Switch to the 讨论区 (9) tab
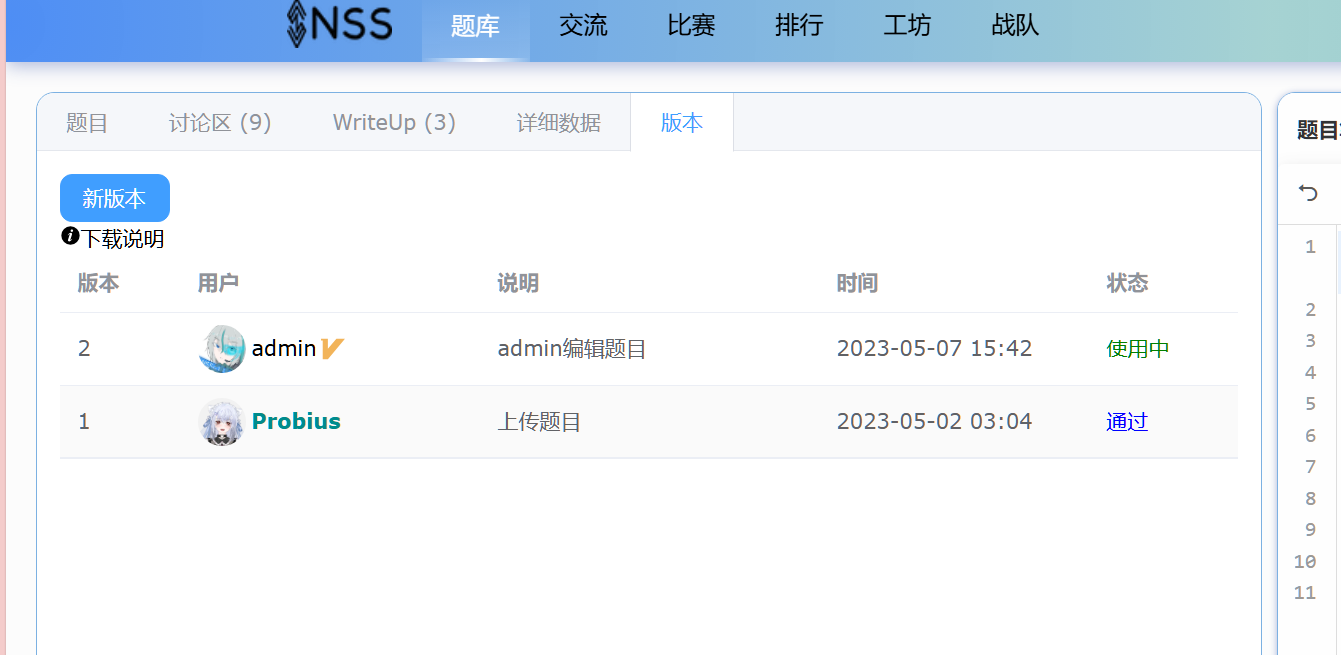The image size is (1341, 655). (220, 123)
